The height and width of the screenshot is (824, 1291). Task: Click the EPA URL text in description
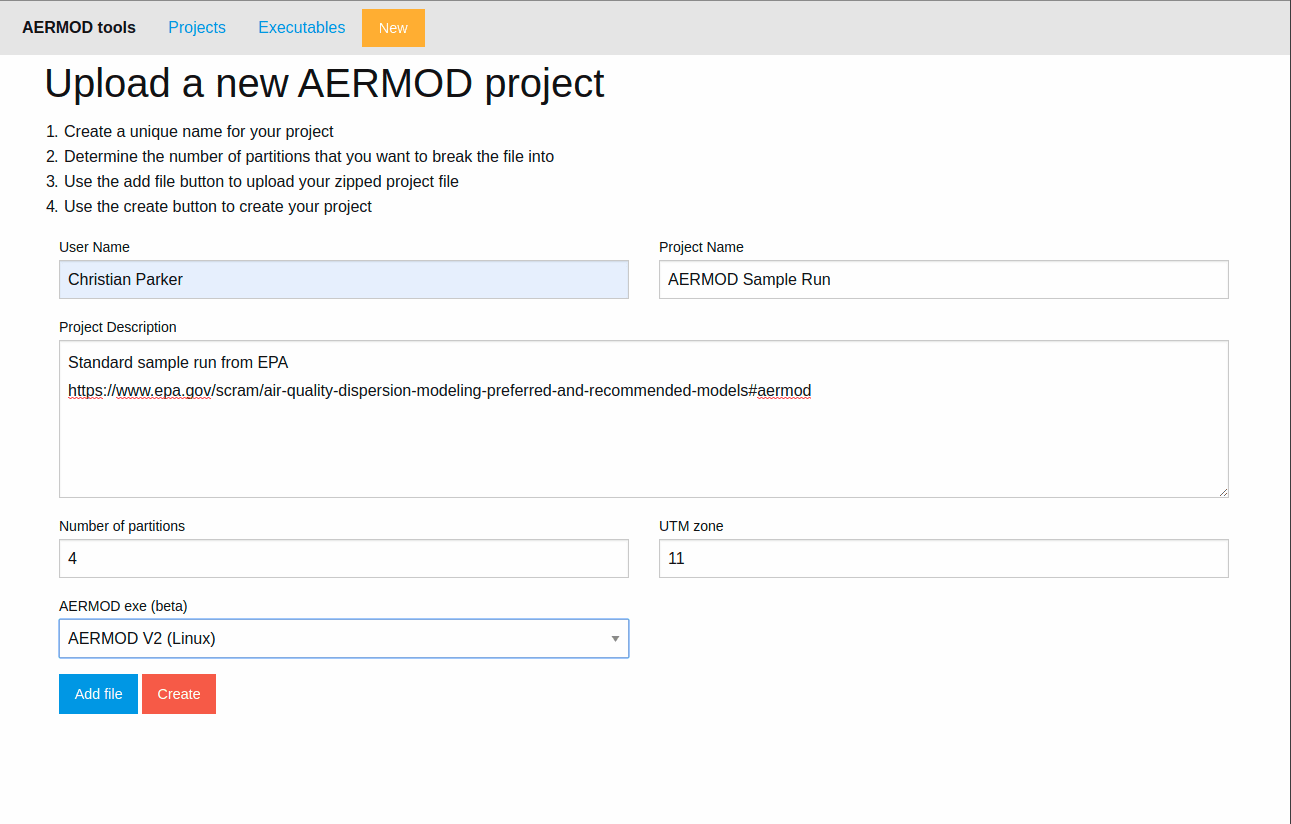click(x=439, y=391)
